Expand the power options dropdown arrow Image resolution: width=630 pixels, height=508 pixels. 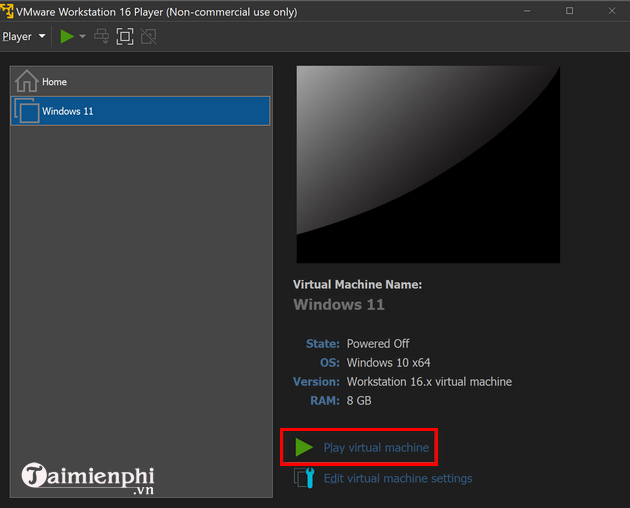pyautogui.click(x=82, y=37)
